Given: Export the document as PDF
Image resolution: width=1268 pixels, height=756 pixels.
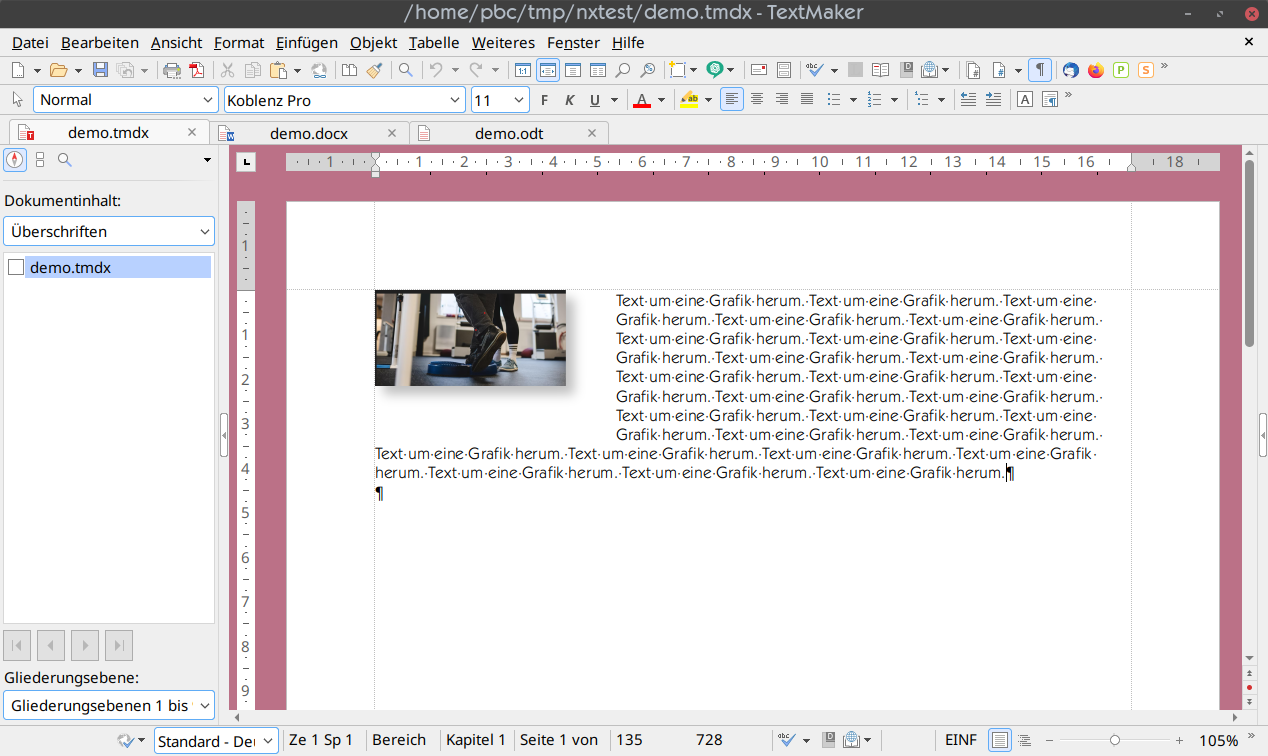Looking at the screenshot, I should click(x=196, y=70).
